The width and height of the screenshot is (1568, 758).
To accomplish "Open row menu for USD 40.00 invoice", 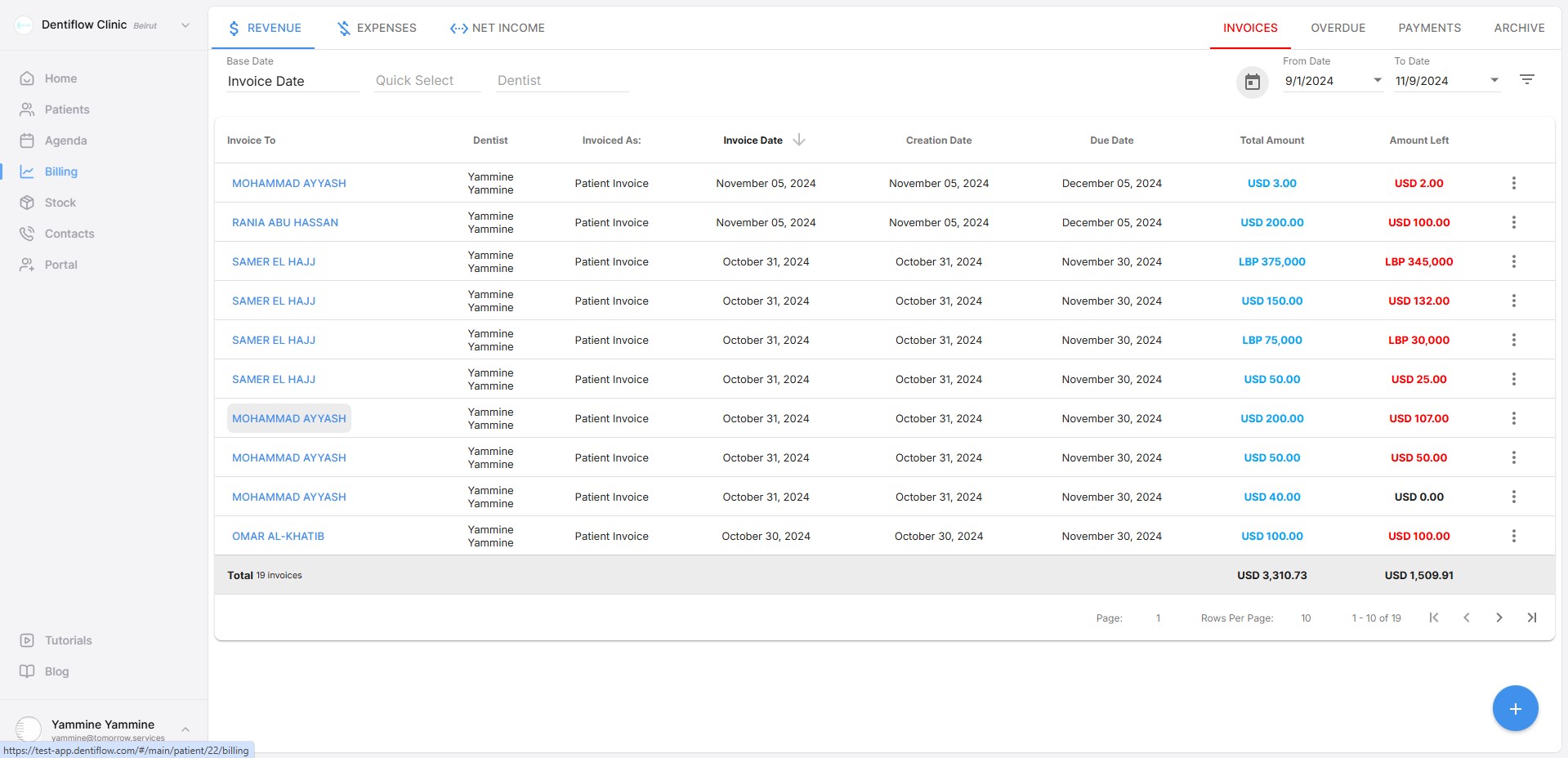I will (1513, 497).
